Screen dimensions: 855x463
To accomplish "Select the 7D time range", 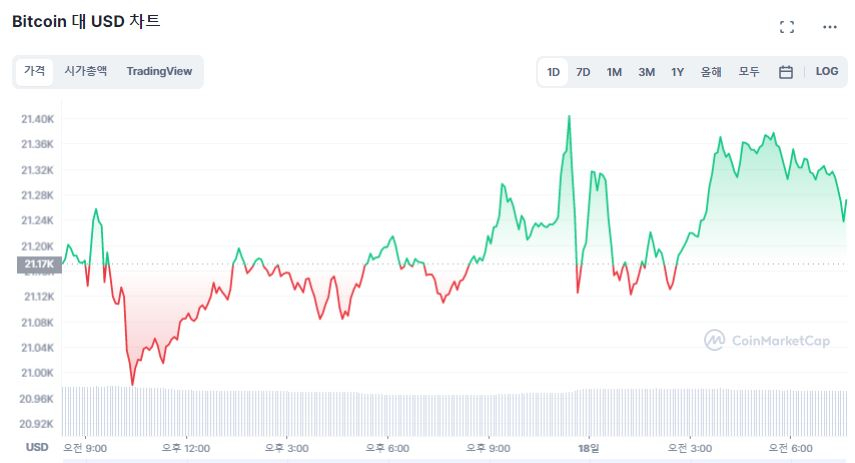I will pyautogui.click(x=583, y=72).
